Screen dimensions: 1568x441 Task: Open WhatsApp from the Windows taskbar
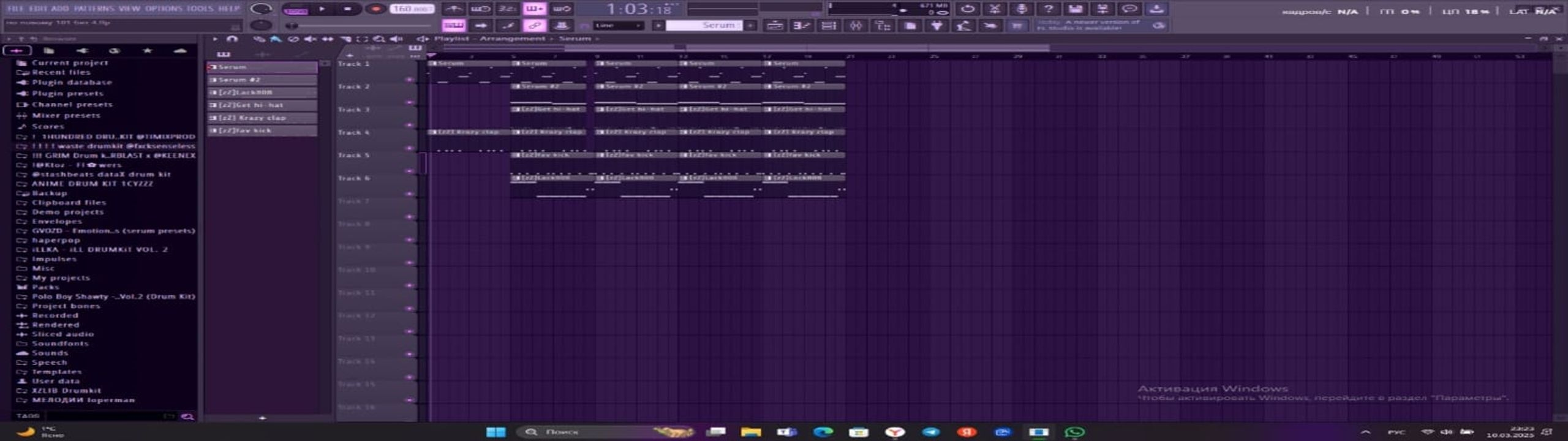[x=1075, y=432]
